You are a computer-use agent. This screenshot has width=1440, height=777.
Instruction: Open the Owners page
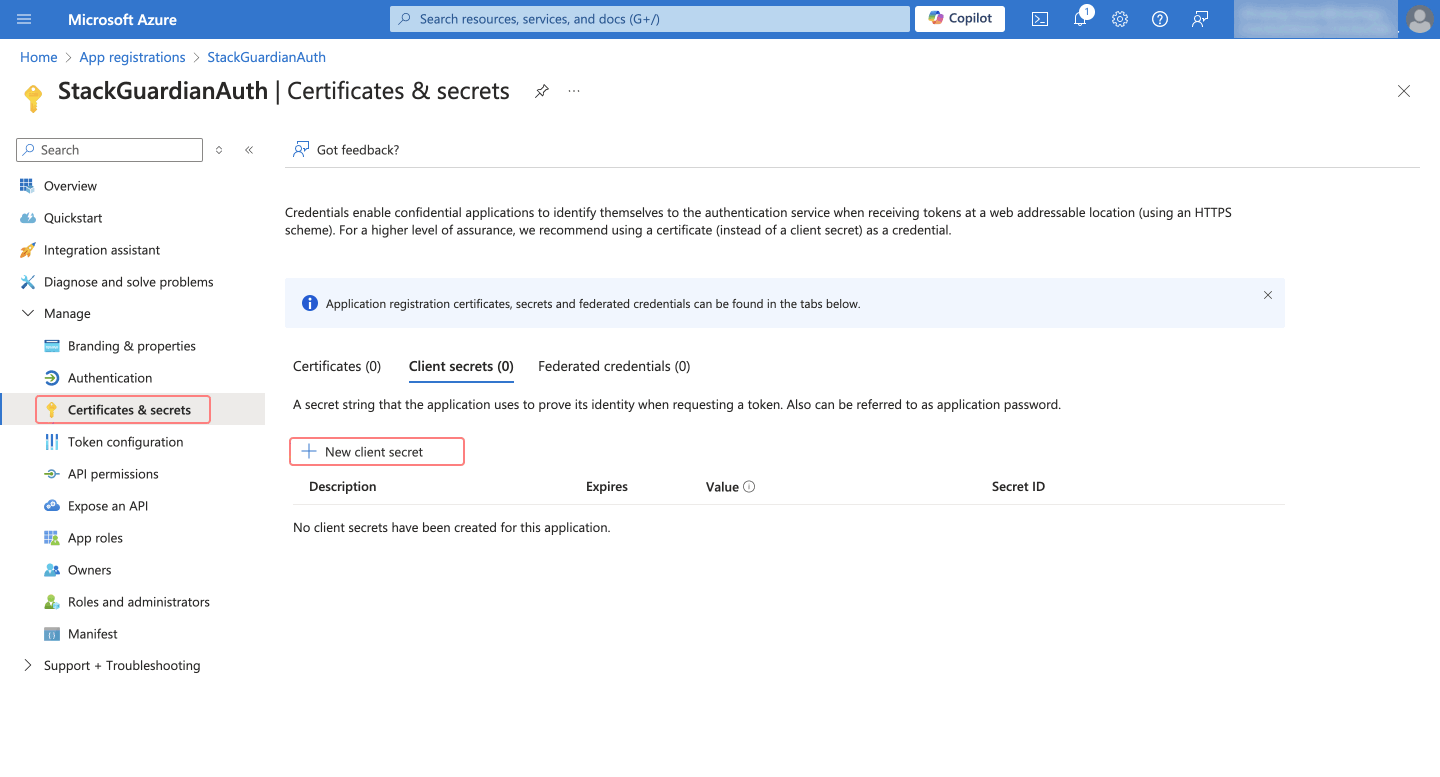coord(87,569)
